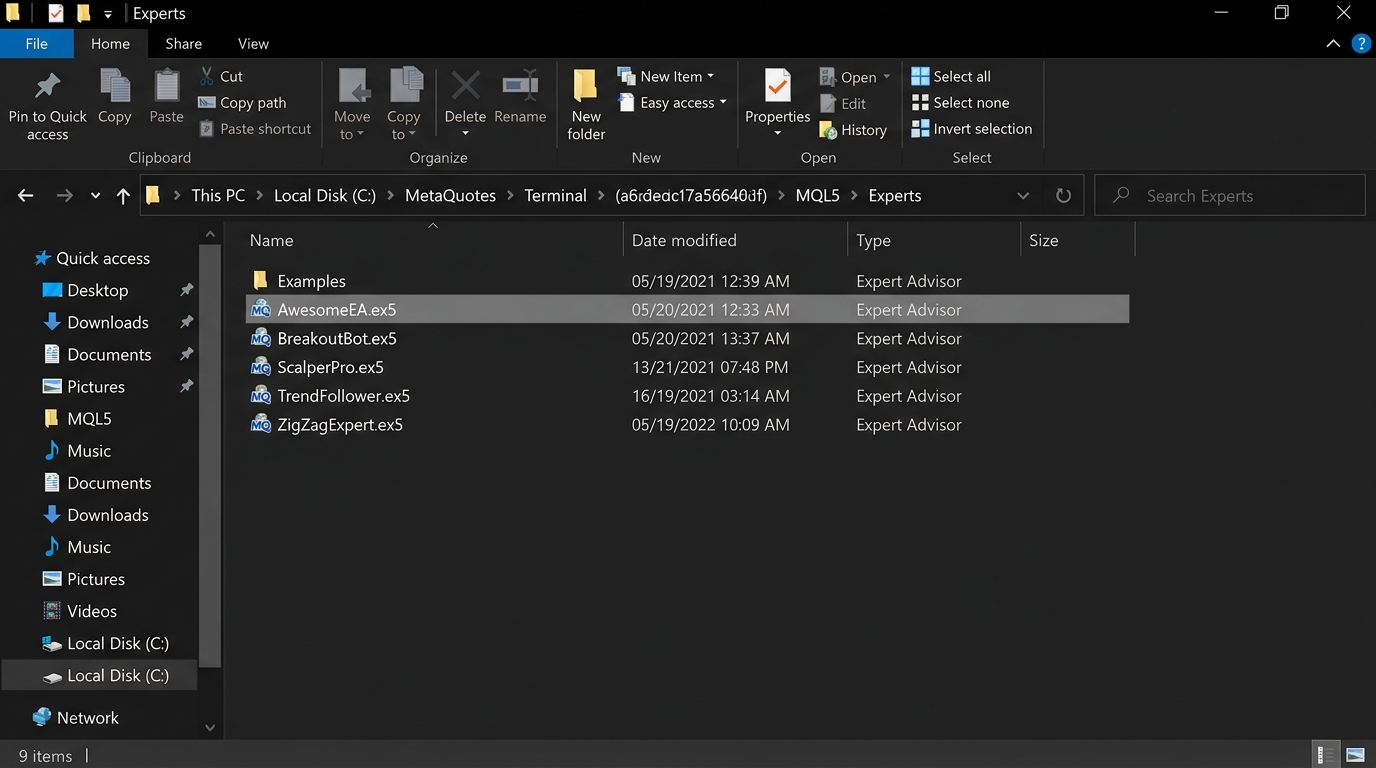Expand the address bar history dropdown

coord(1022,196)
